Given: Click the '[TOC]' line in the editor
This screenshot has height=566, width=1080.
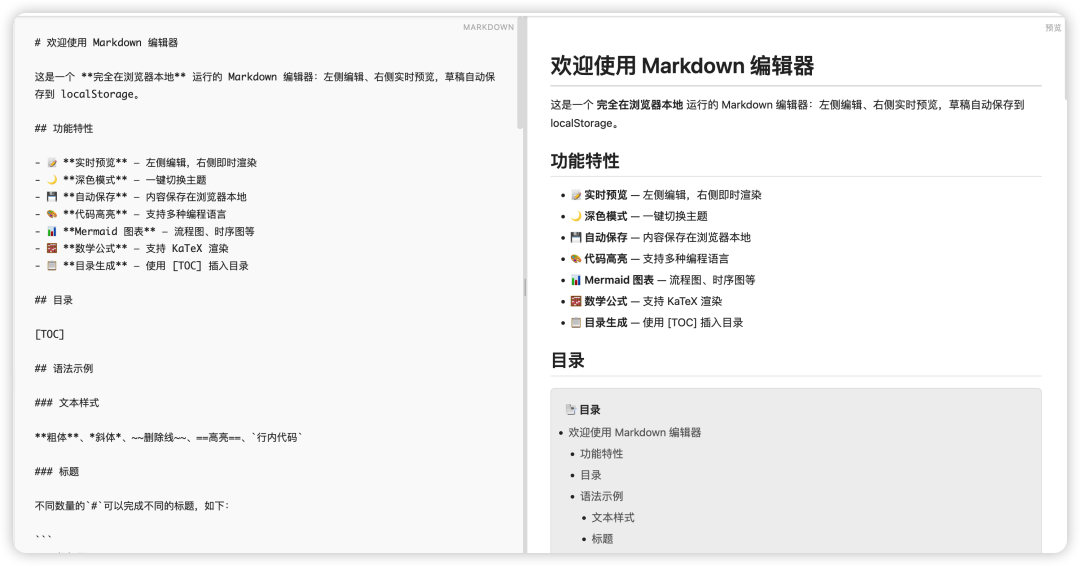Looking at the screenshot, I should click(x=50, y=335).
